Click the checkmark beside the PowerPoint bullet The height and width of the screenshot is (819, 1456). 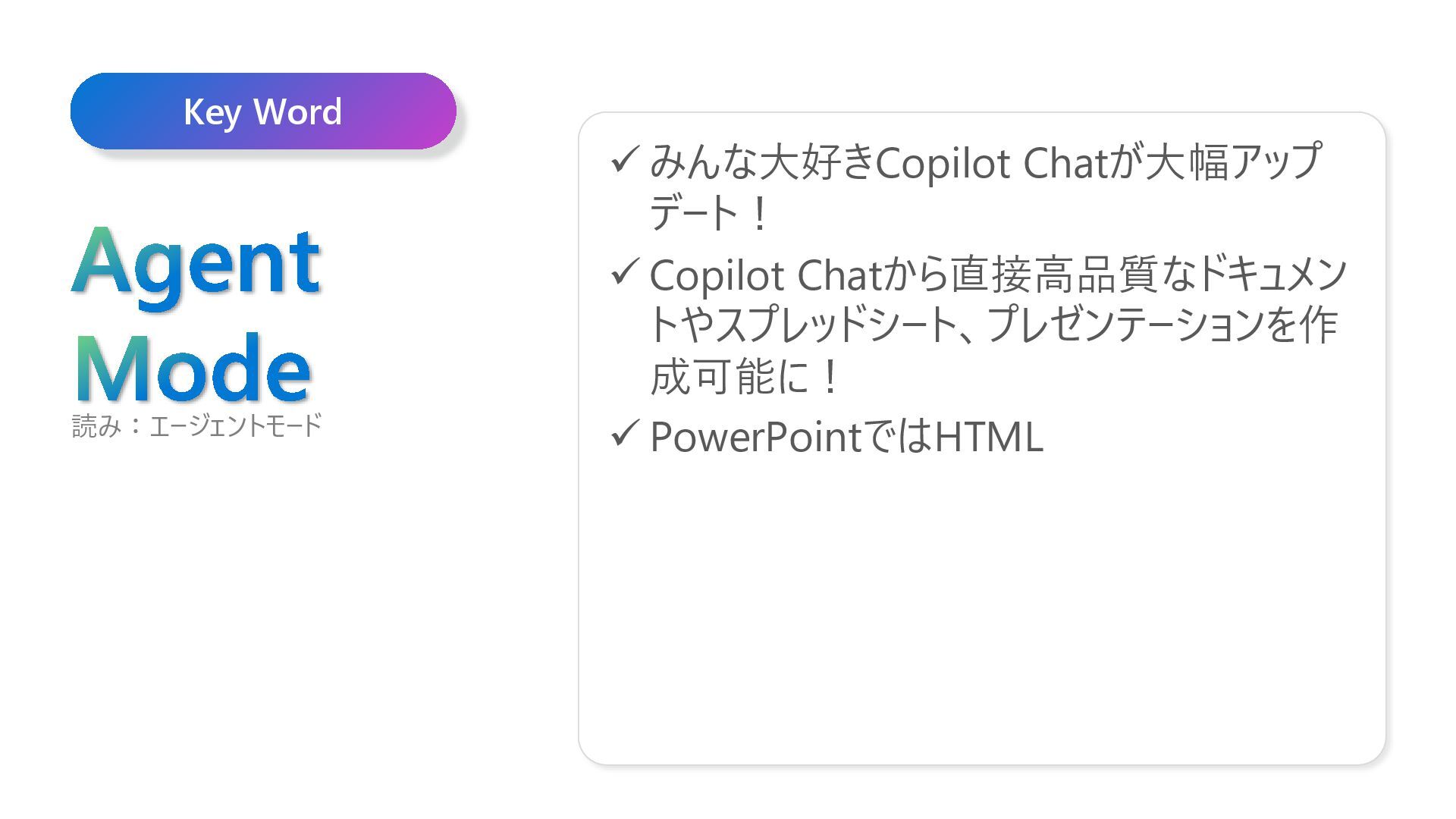coord(623,435)
